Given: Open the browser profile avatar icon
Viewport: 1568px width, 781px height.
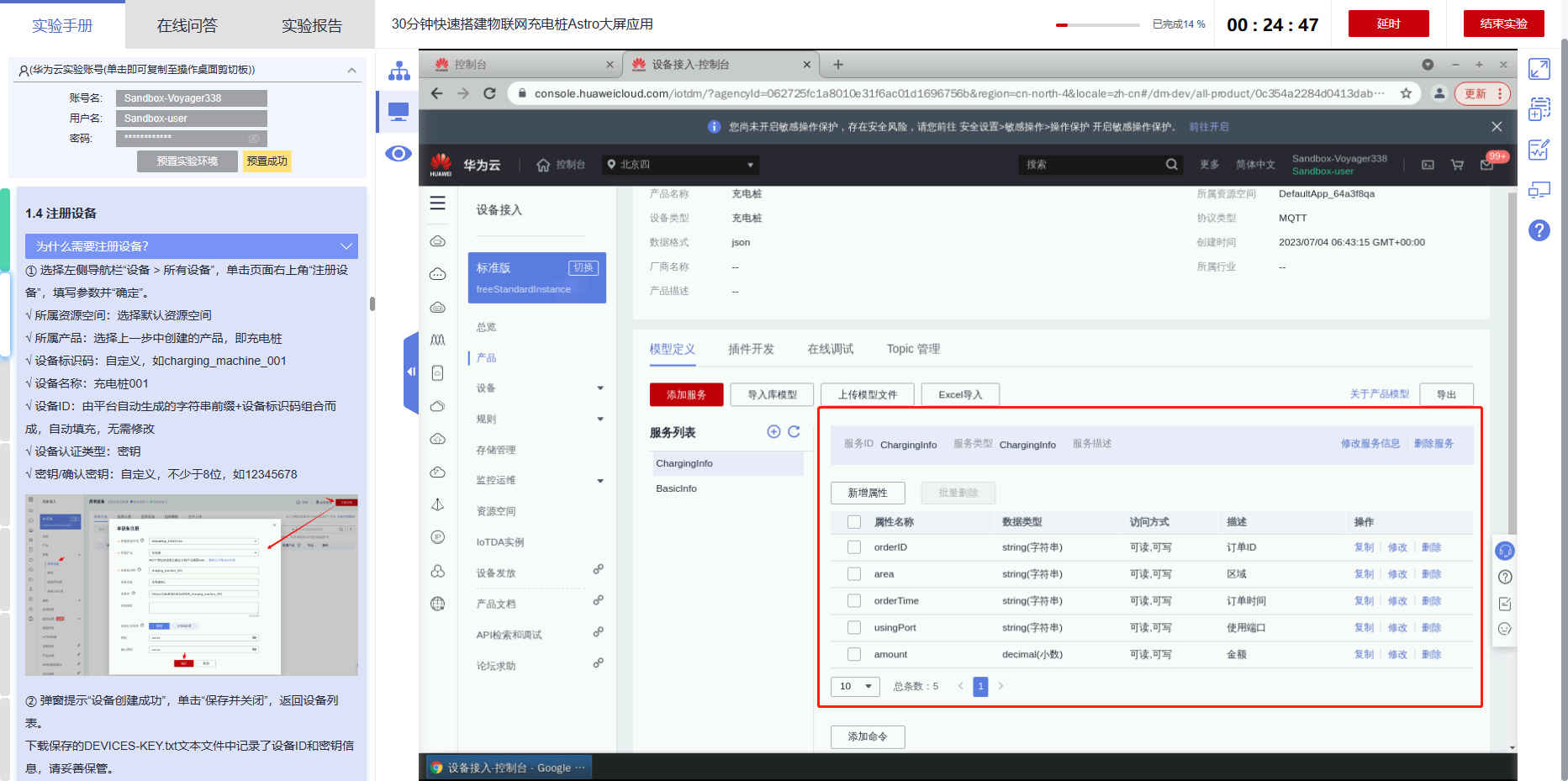Looking at the screenshot, I should (1439, 93).
